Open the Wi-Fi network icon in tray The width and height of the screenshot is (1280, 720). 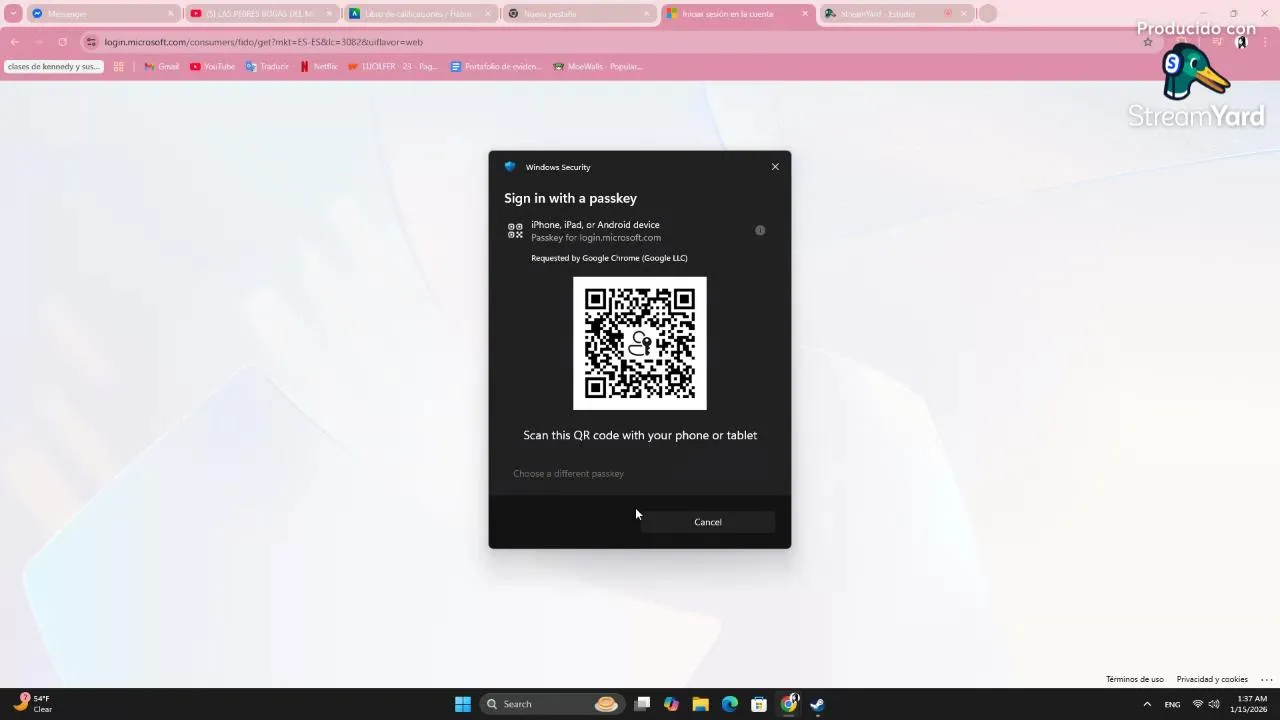1197,704
